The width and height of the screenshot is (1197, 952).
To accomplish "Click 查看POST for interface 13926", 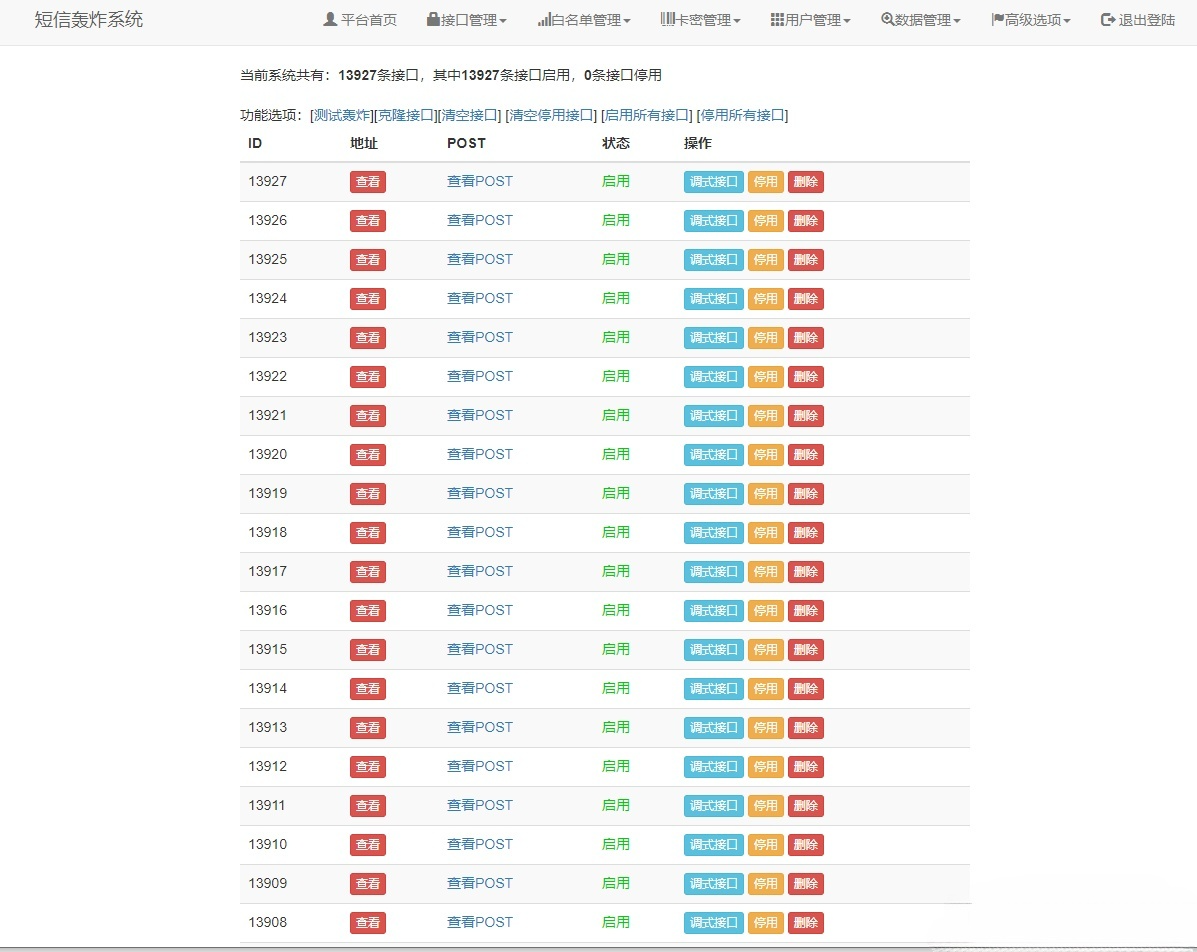I will tap(480, 220).
